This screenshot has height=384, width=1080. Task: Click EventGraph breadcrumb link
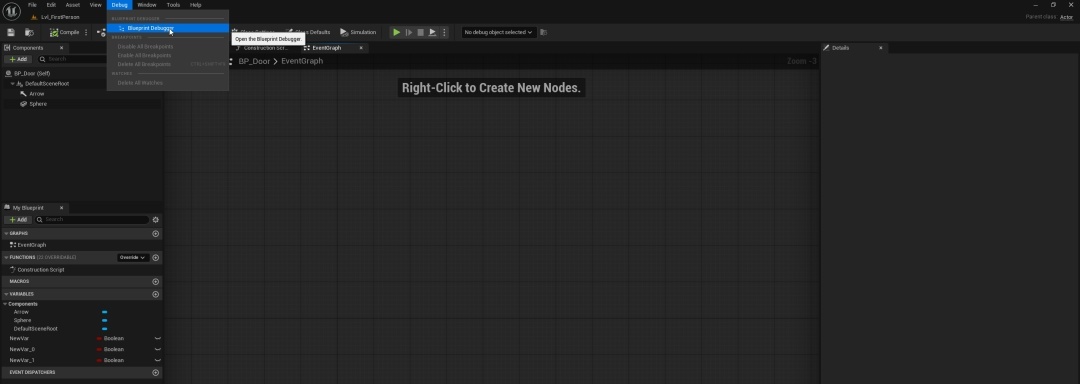pos(302,61)
